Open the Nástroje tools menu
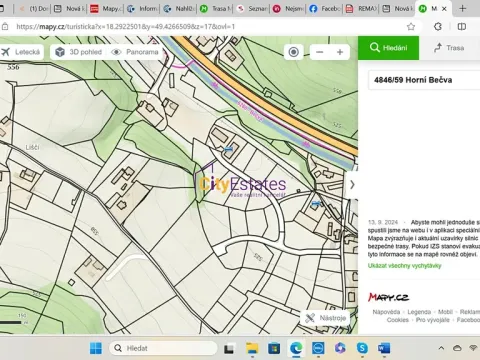 click(325, 318)
